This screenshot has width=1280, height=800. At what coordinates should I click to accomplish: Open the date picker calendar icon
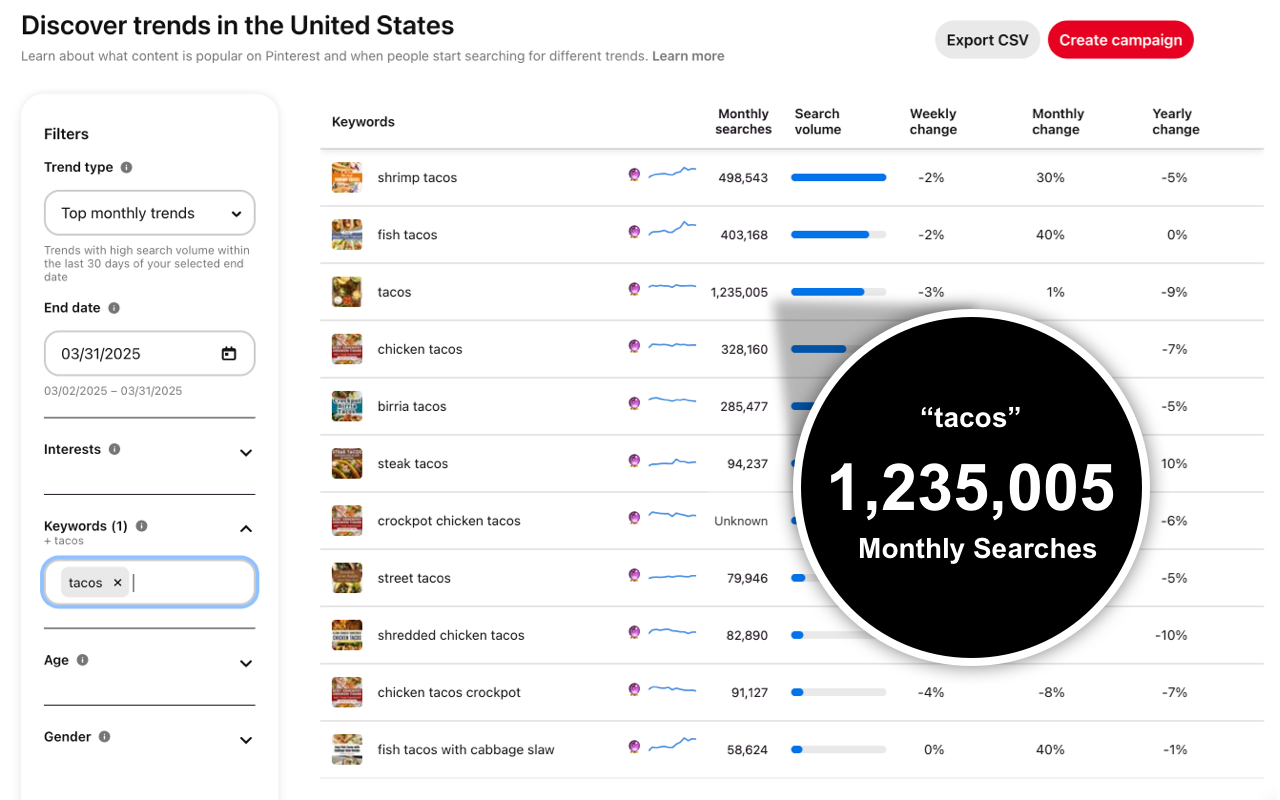coord(228,353)
